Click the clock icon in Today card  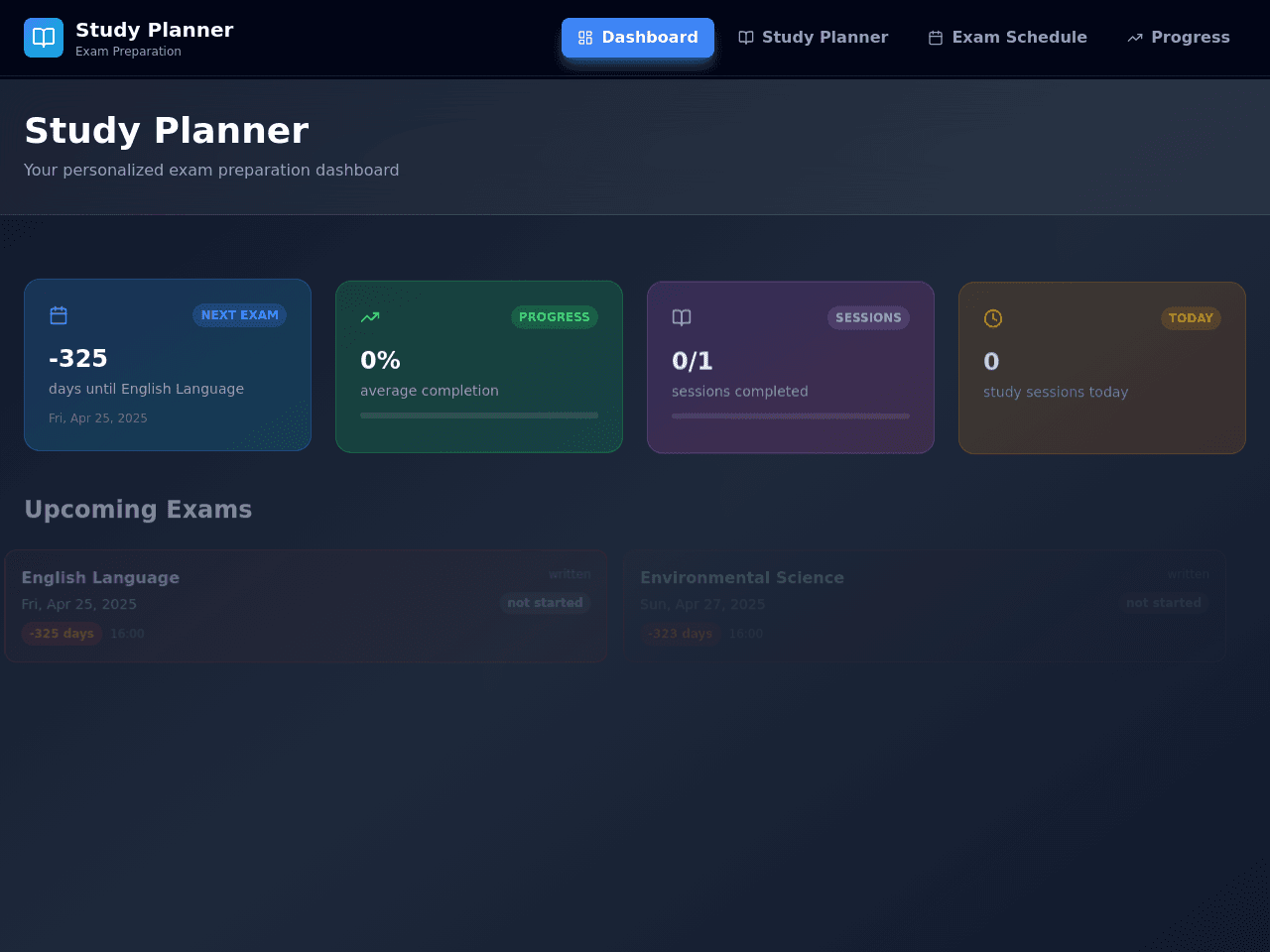(993, 318)
